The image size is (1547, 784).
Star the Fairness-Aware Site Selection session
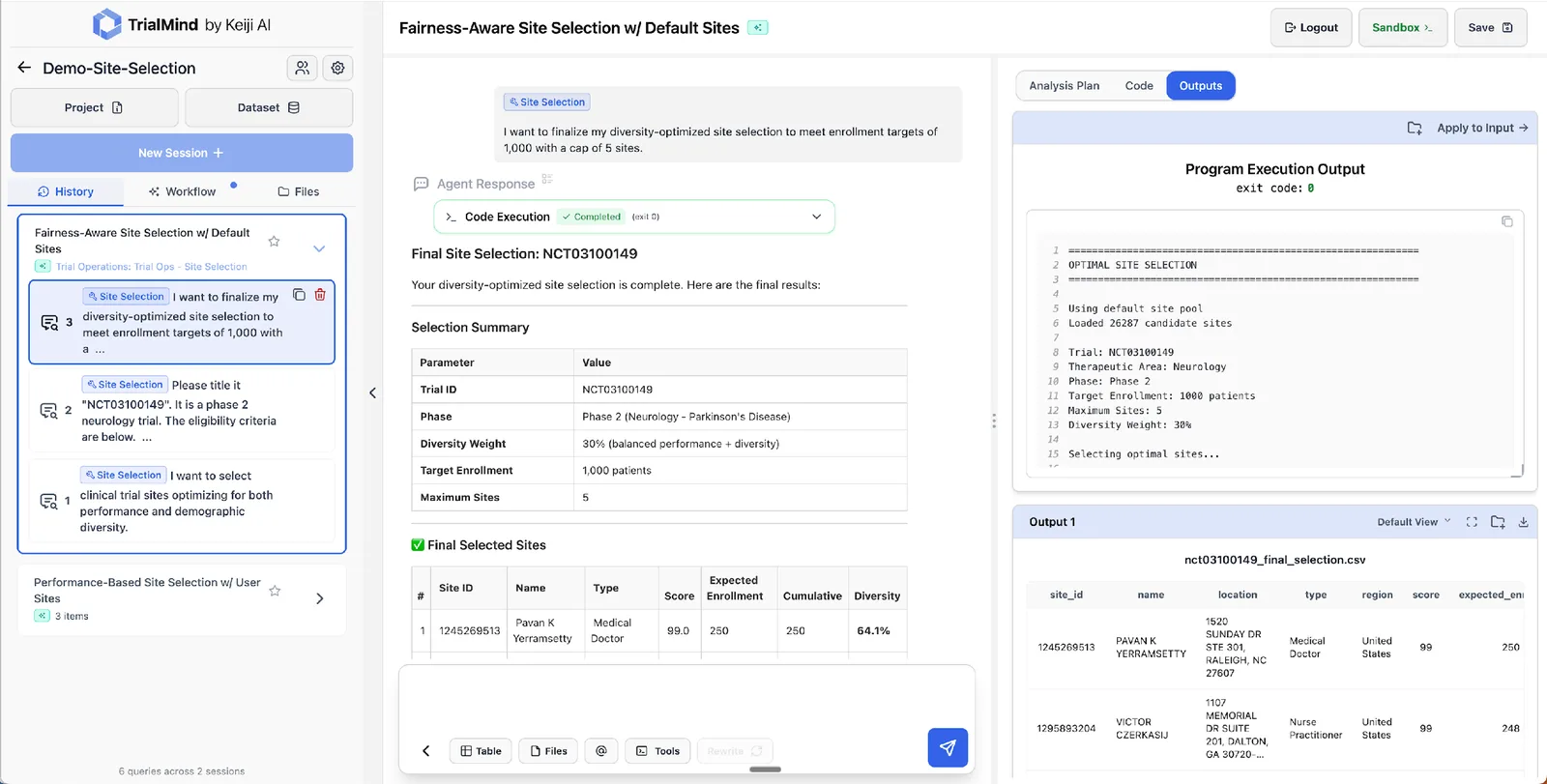pyautogui.click(x=274, y=241)
